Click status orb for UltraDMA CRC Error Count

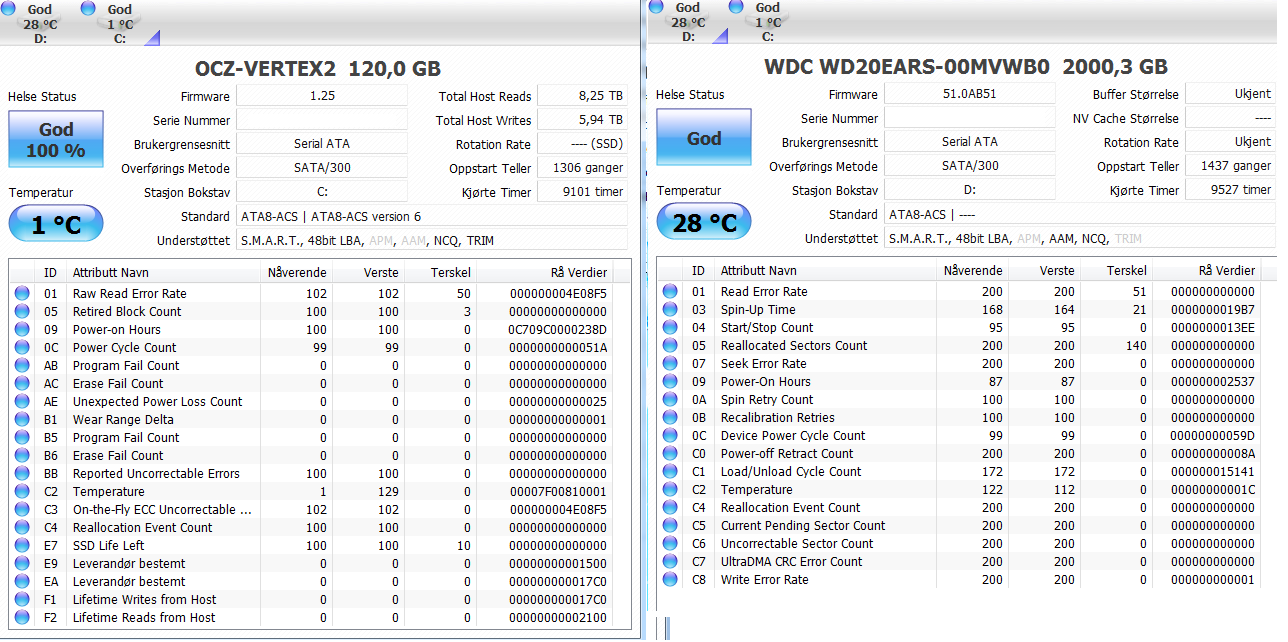click(670, 562)
